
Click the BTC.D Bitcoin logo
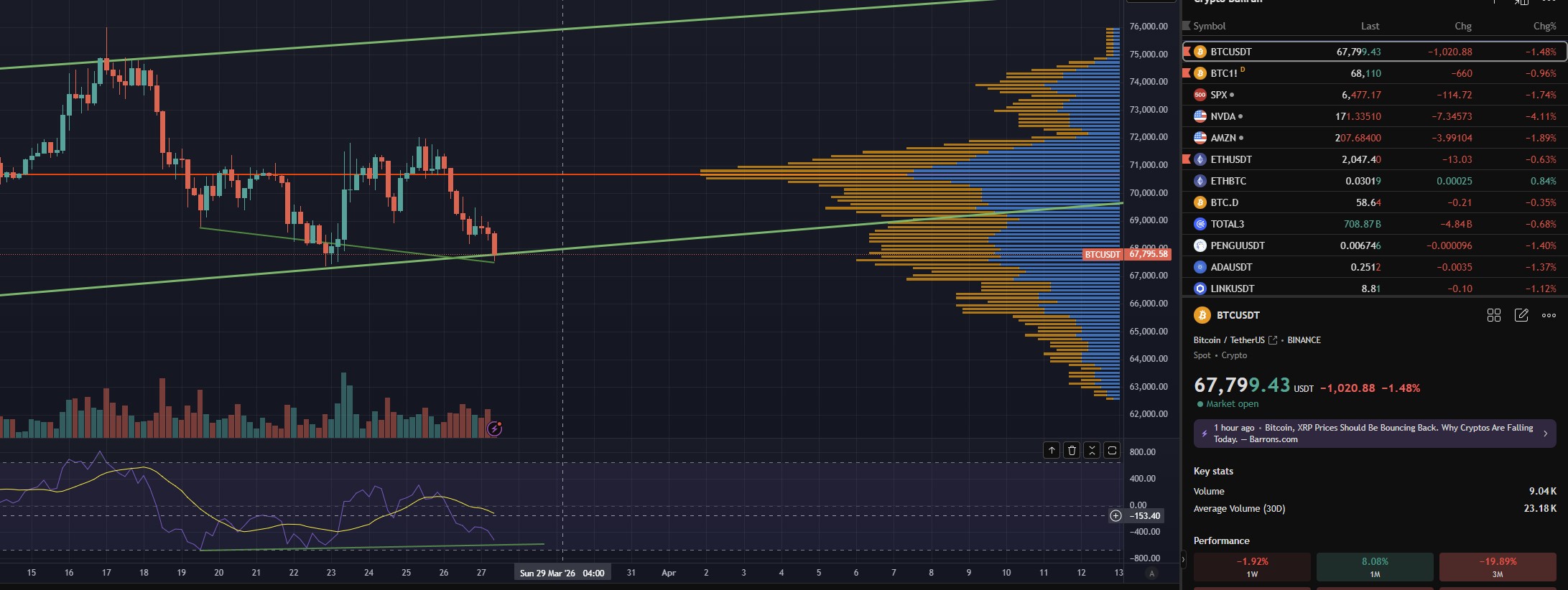1200,202
